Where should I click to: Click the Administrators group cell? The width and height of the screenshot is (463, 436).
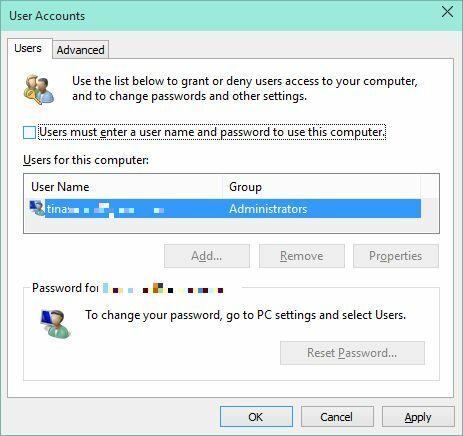(268, 209)
